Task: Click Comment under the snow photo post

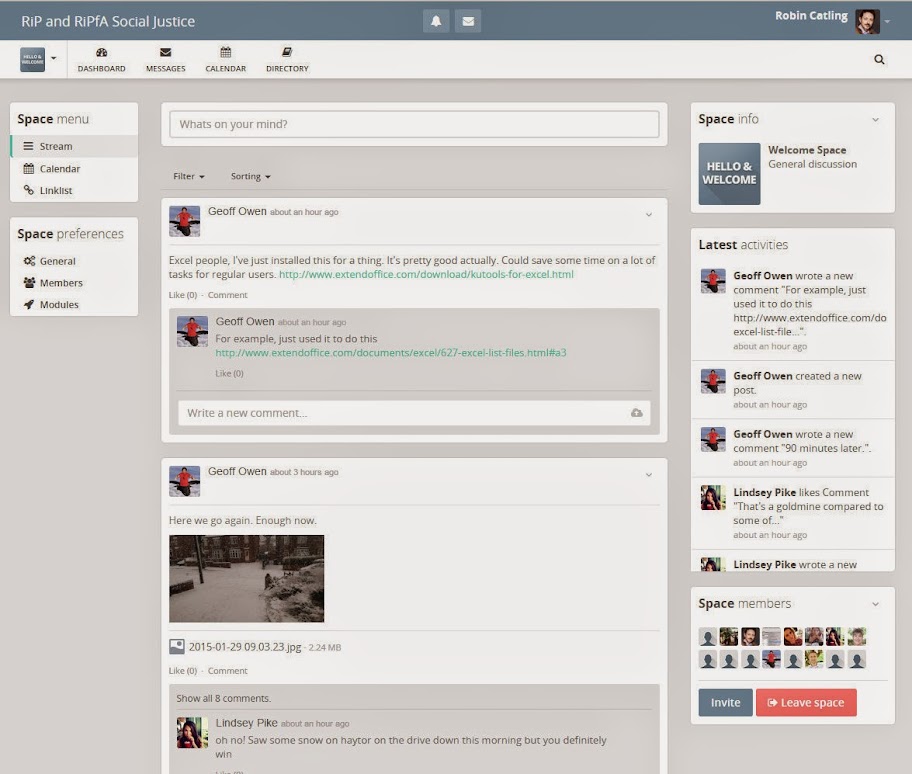Action: (x=227, y=670)
